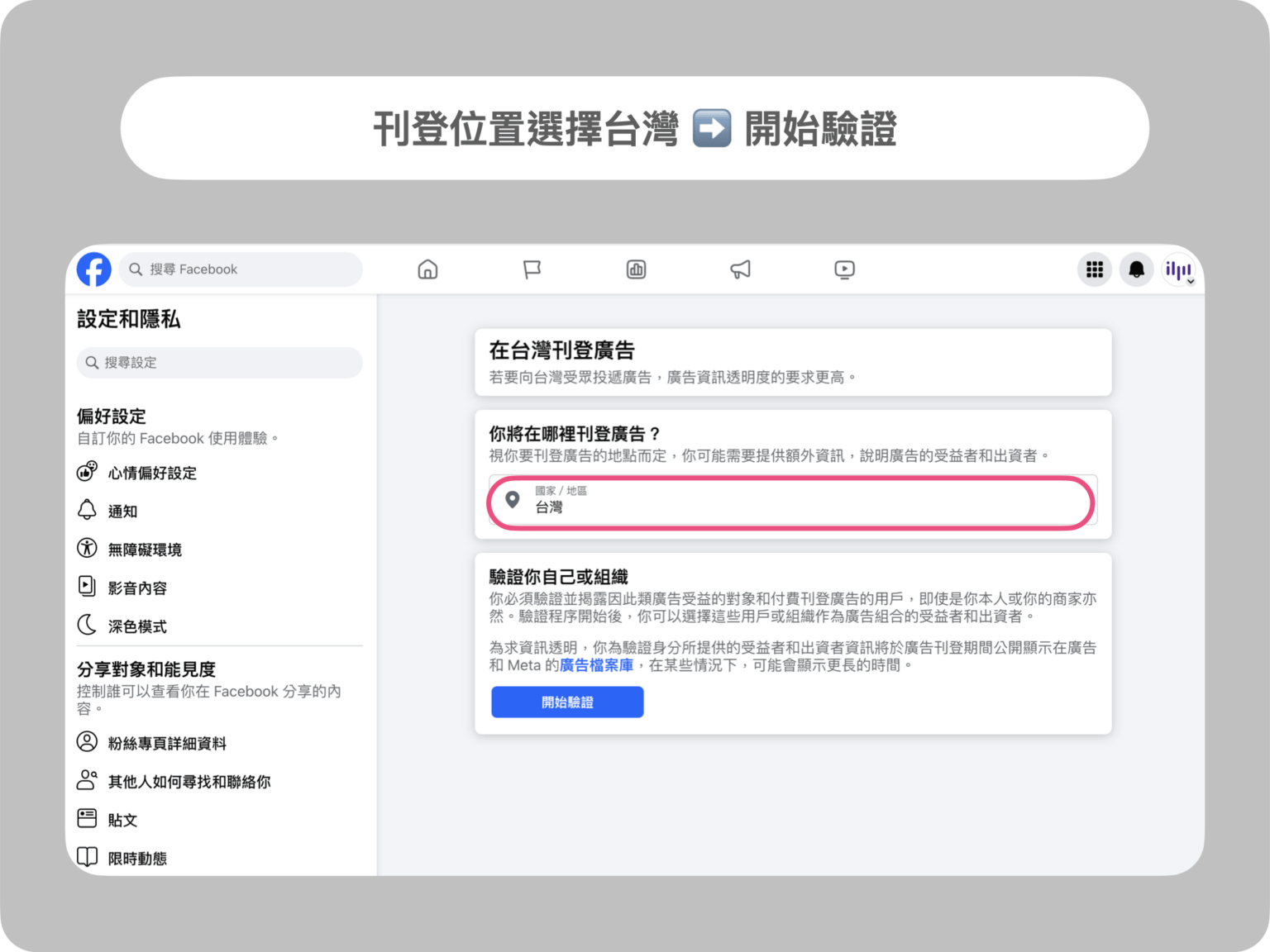
Task: Open the Watch video icon
Action: pos(844,269)
